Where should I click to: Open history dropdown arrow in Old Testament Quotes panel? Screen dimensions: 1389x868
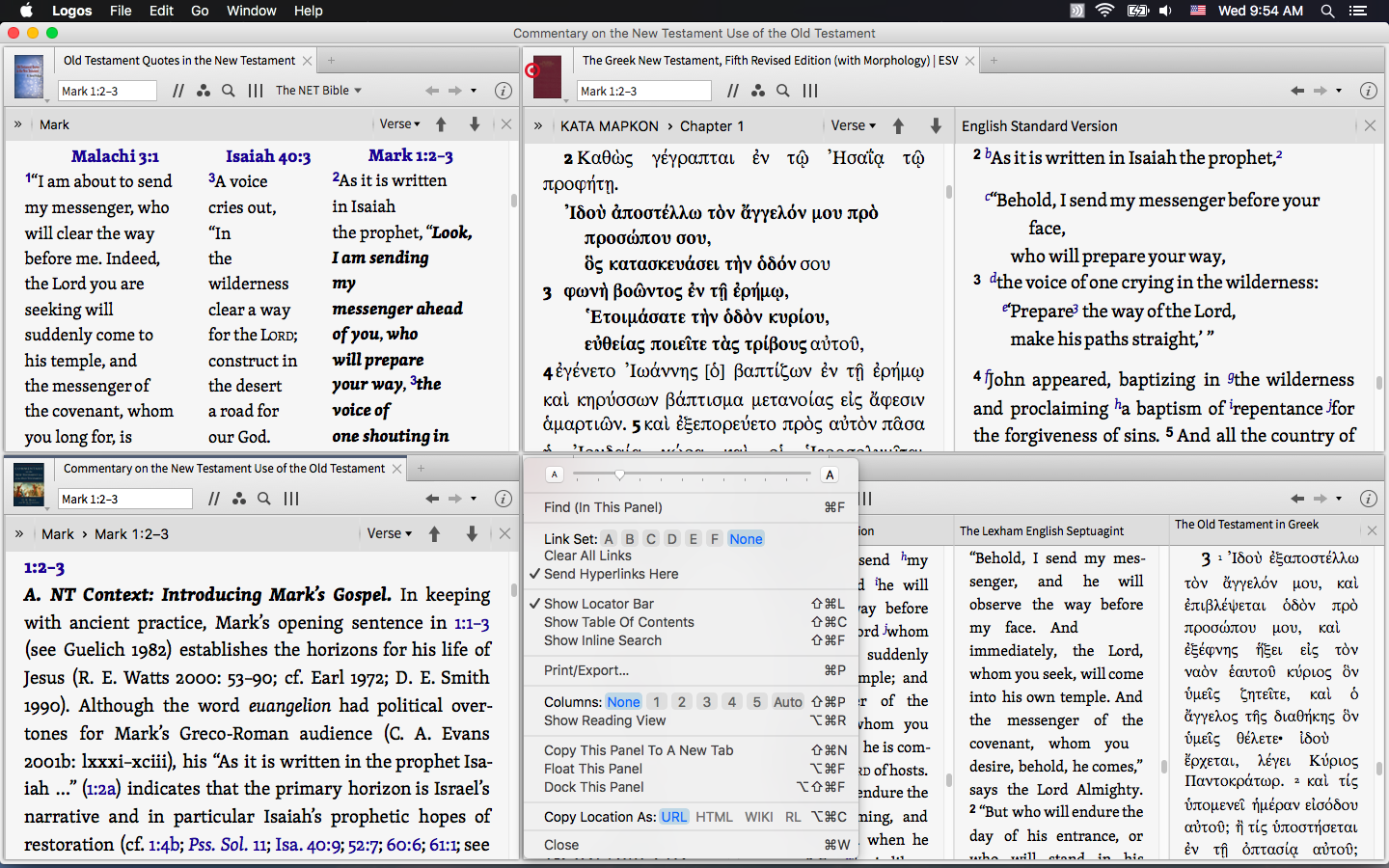click(474, 91)
